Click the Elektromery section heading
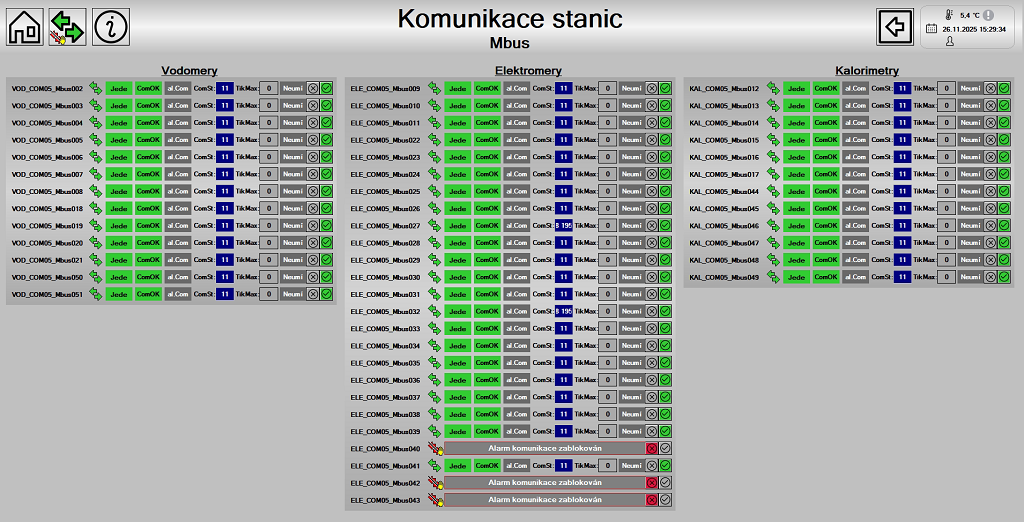The height and width of the screenshot is (522, 1024). (x=528, y=71)
